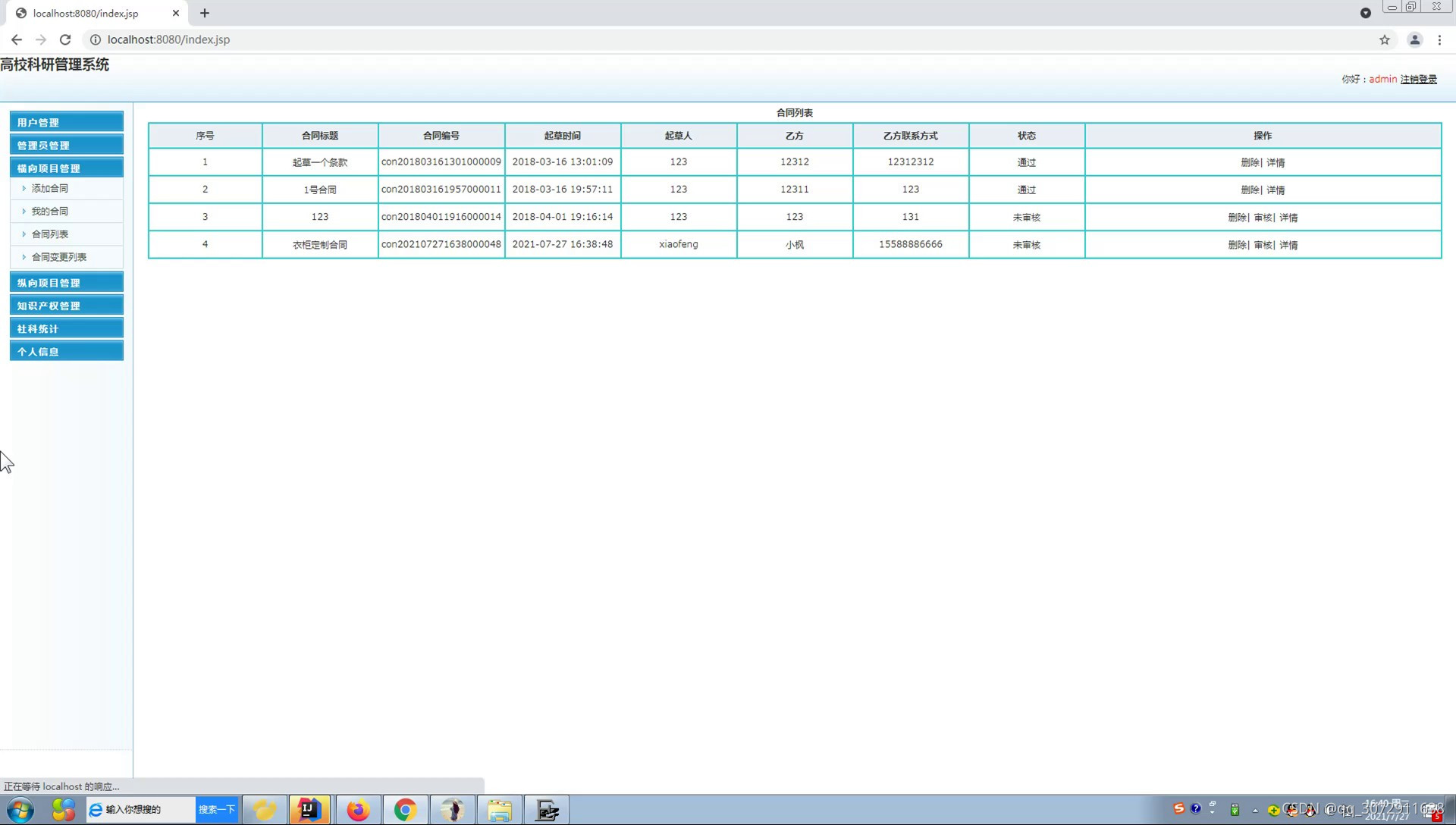Expand the 知识产权管理 menu section
The width and height of the screenshot is (1456, 825).
point(67,306)
